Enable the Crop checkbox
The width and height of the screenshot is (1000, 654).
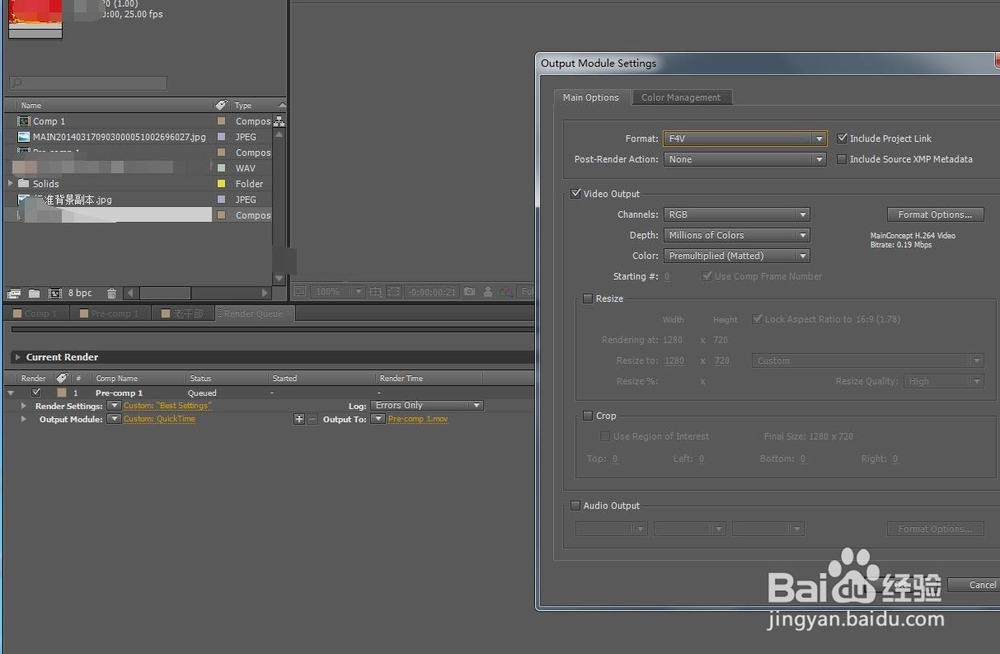[587, 415]
